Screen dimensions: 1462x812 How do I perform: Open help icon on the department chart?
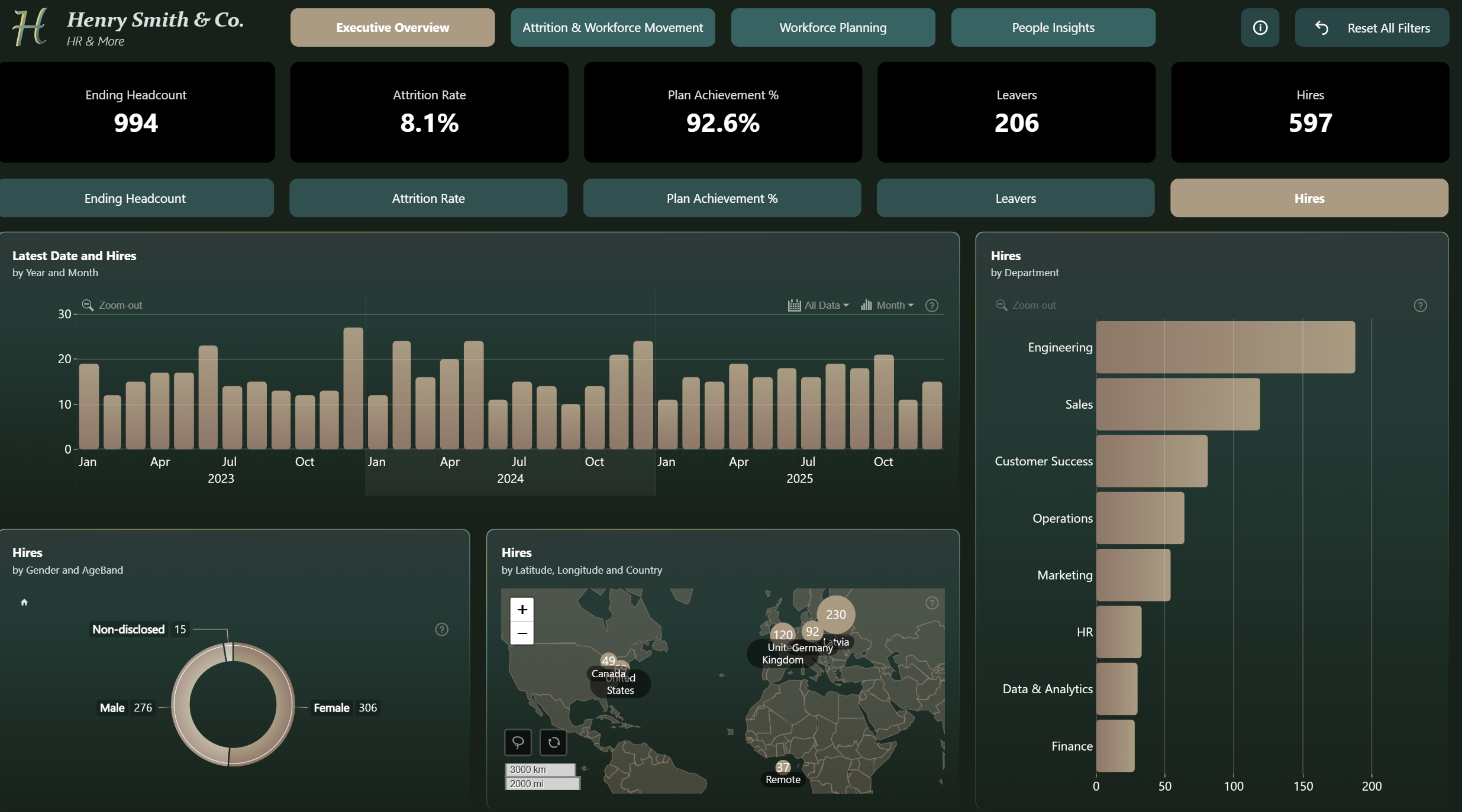[1420, 306]
